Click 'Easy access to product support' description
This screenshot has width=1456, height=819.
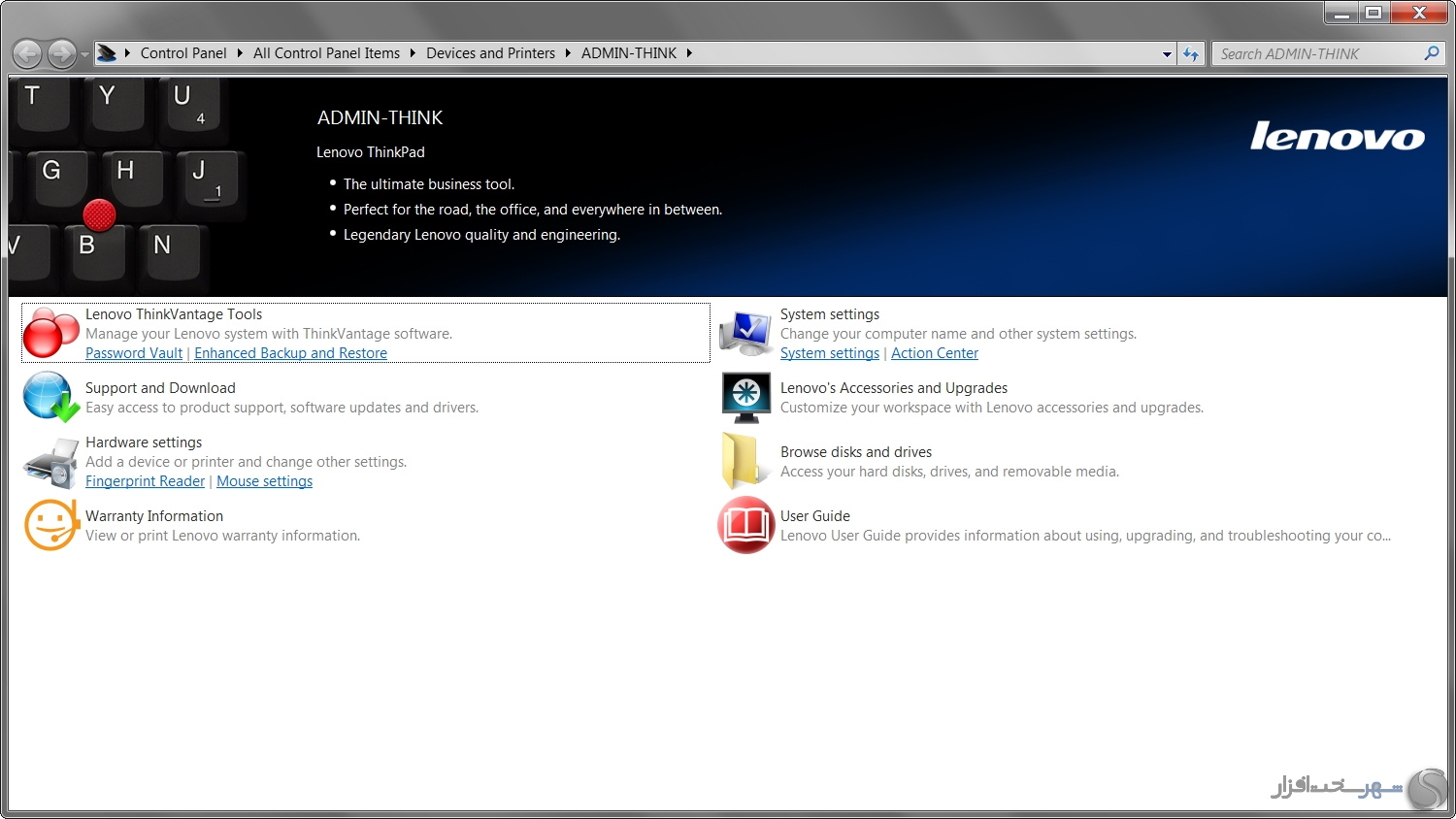coord(281,408)
